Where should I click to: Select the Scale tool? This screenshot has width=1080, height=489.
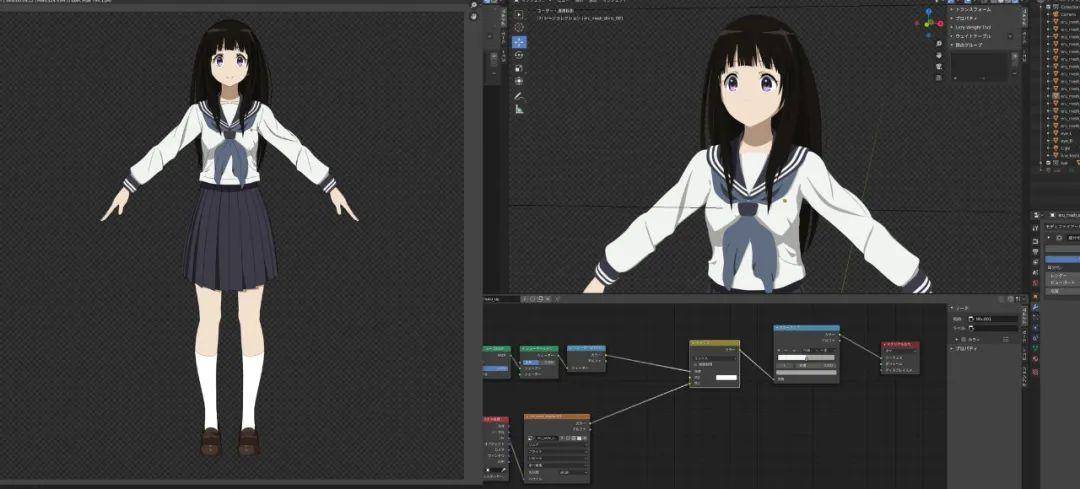coord(519,67)
